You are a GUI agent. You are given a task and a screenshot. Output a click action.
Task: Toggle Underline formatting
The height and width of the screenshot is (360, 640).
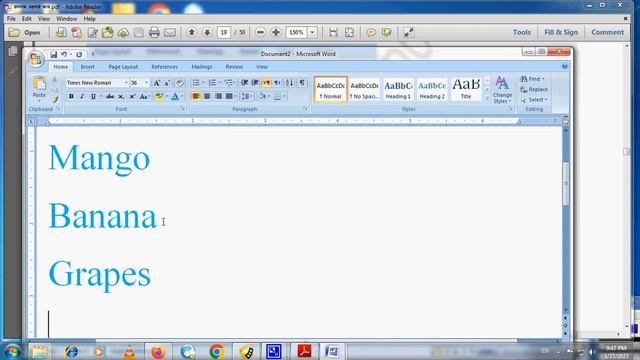[x=93, y=97]
